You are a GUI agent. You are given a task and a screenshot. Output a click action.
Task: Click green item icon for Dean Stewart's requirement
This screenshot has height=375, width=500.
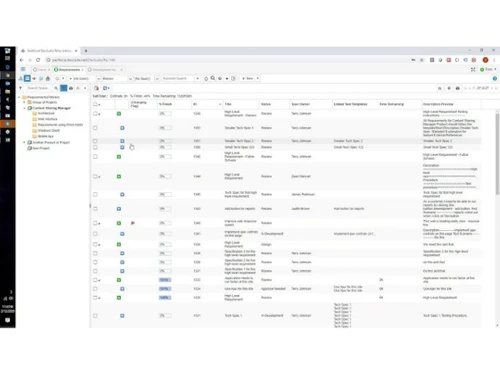pyautogui.click(x=119, y=176)
